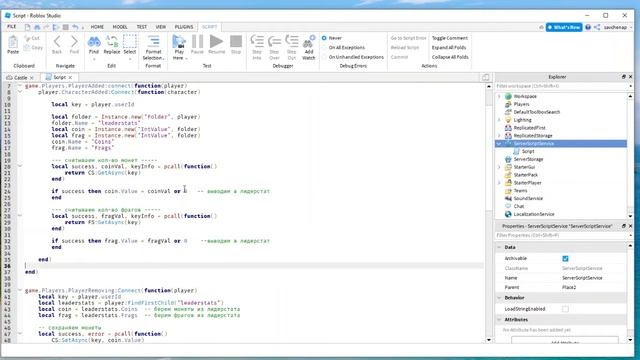Click the Resume button
The height and width of the screenshot is (360, 640).
click(x=216, y=44)
